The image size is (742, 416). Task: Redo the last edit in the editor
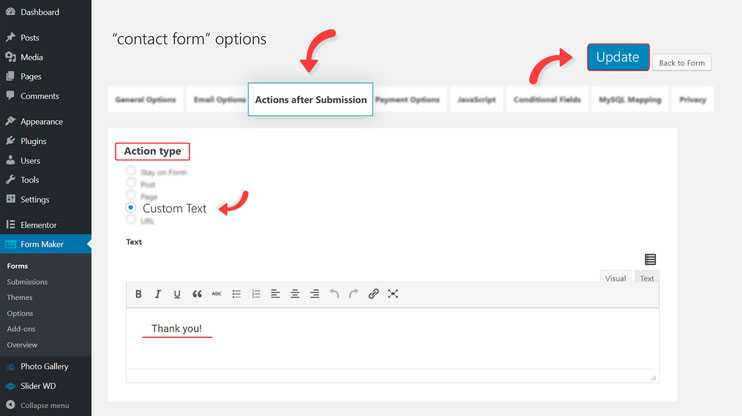(353, 294)
